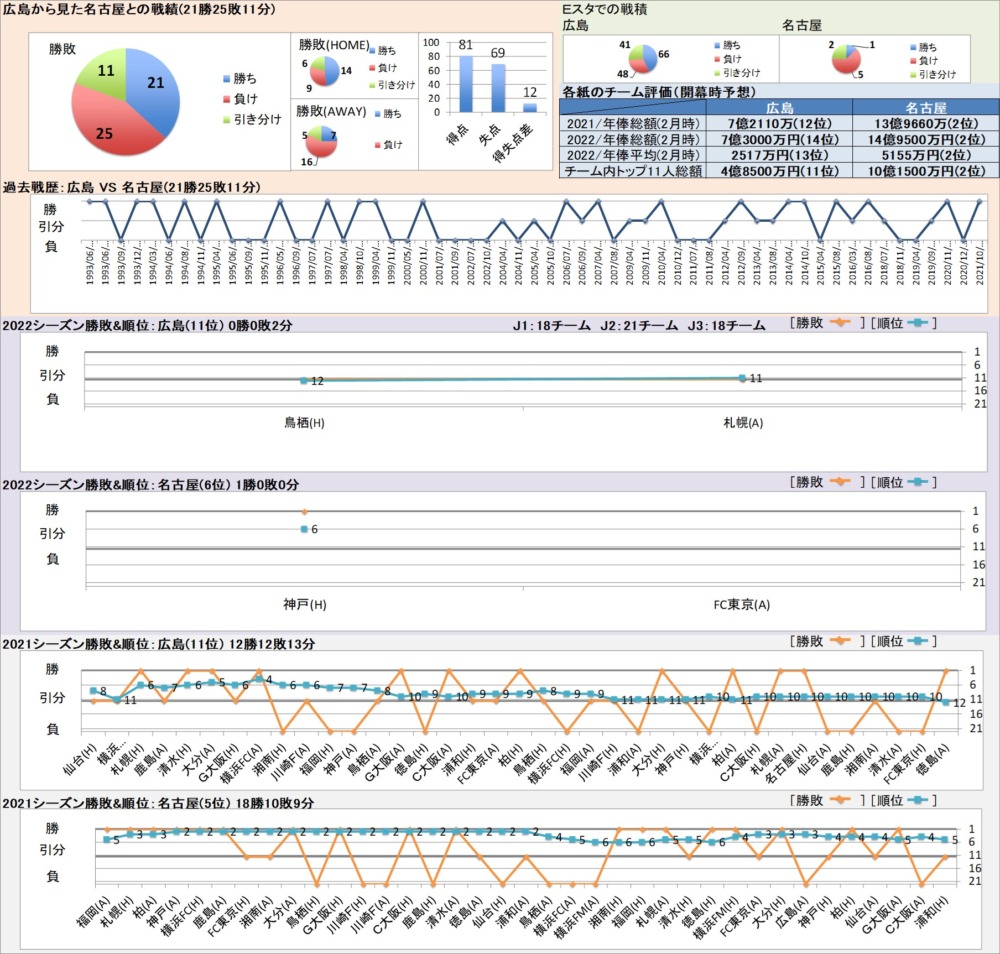1000x954 pixels.
Task: Click red 負け legend swatch beside the large pie
Action: tap(225, 99)
